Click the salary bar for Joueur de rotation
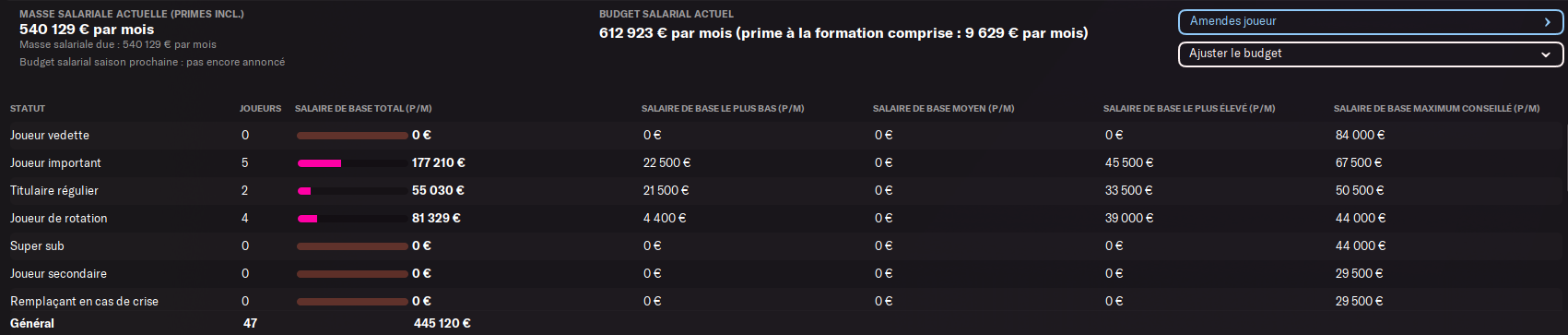Viewport: 1568px width, 335px height. coord(352,219)
